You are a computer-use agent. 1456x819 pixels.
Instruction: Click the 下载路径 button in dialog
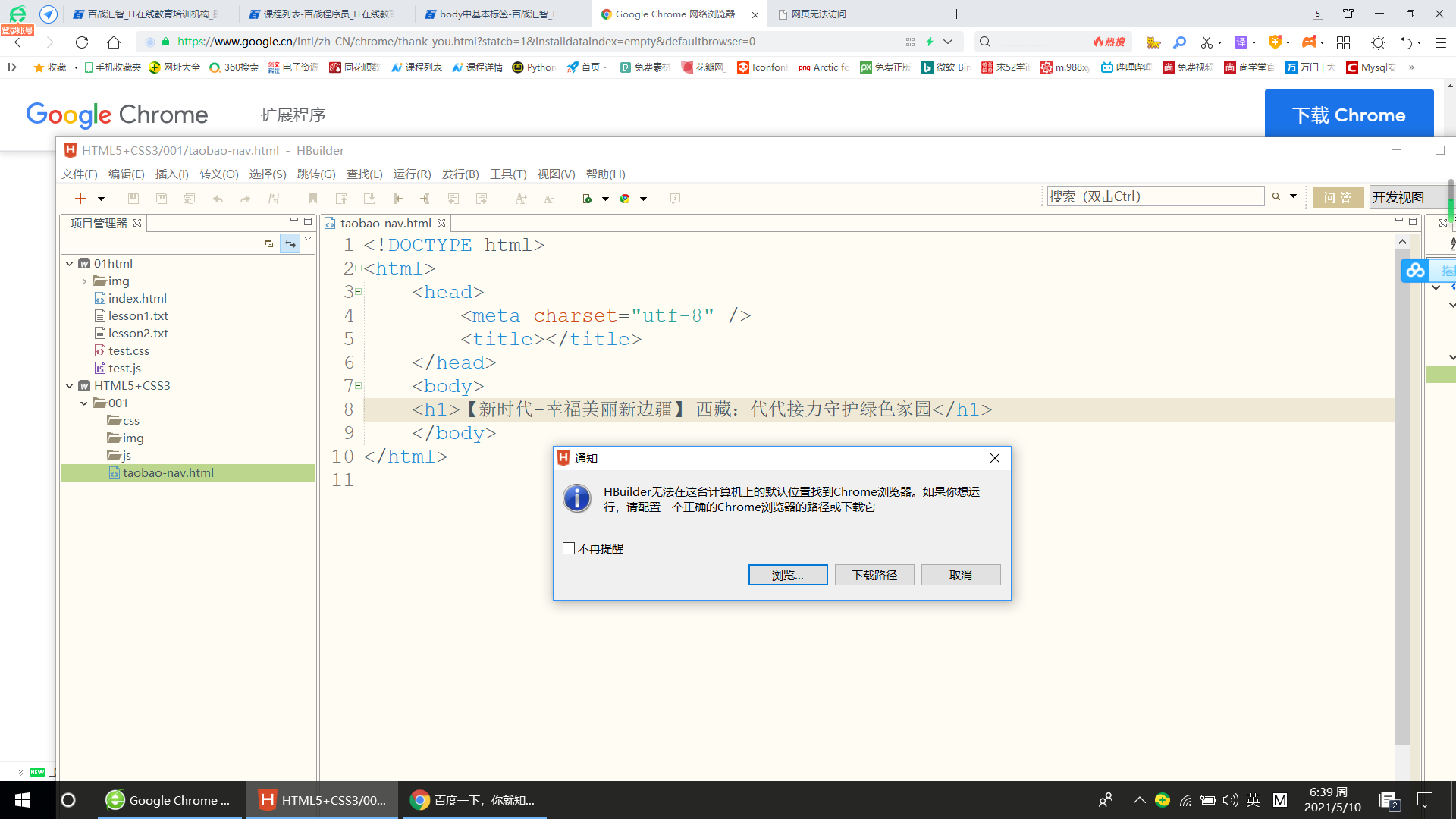(x=874, y=575)
